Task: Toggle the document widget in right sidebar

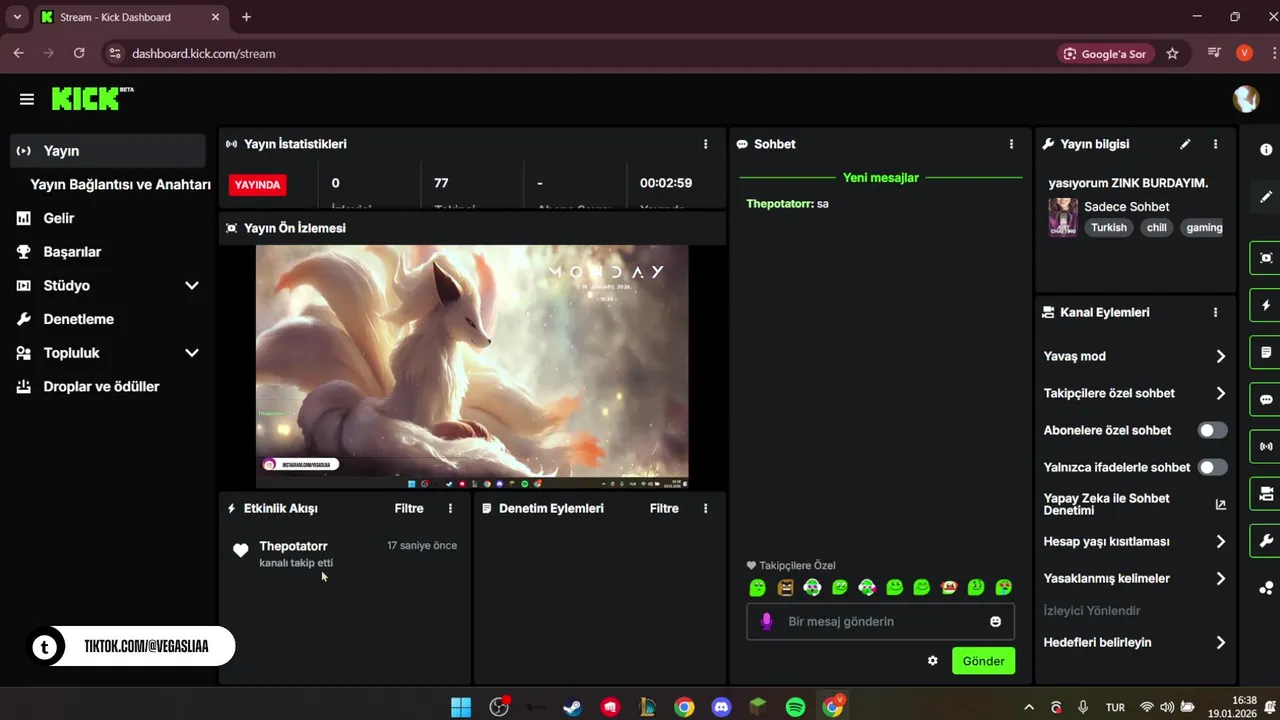Action: pyautogui.click(x=1266, y=352)
